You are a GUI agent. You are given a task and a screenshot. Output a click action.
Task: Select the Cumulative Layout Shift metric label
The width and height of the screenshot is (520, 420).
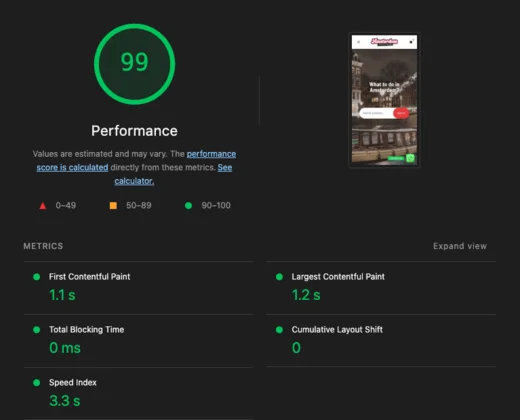pyautogui.click(x=337, y=330)
